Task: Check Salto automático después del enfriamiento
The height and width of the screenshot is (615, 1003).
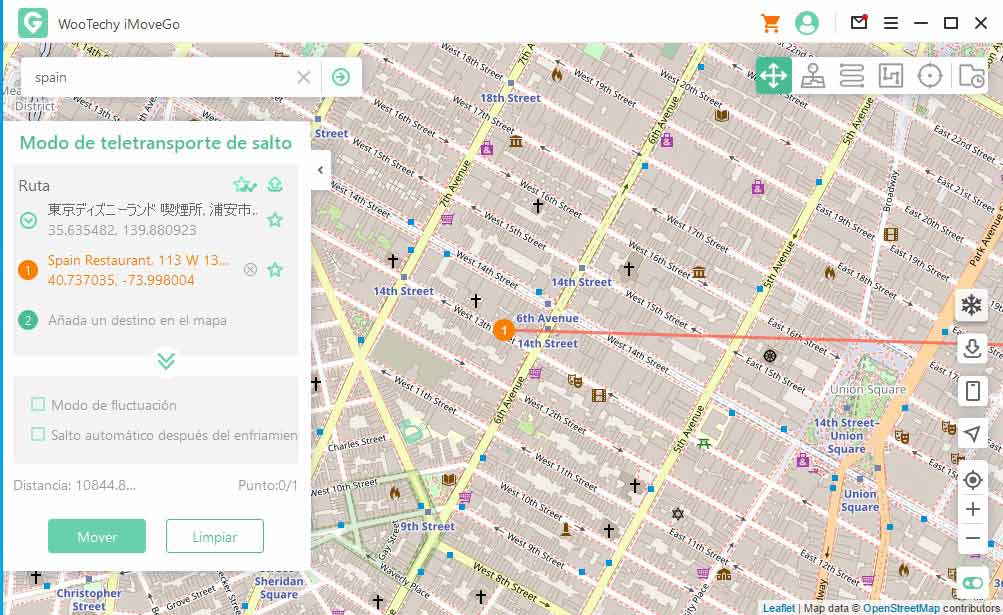Action: click(x=38, y=434)
